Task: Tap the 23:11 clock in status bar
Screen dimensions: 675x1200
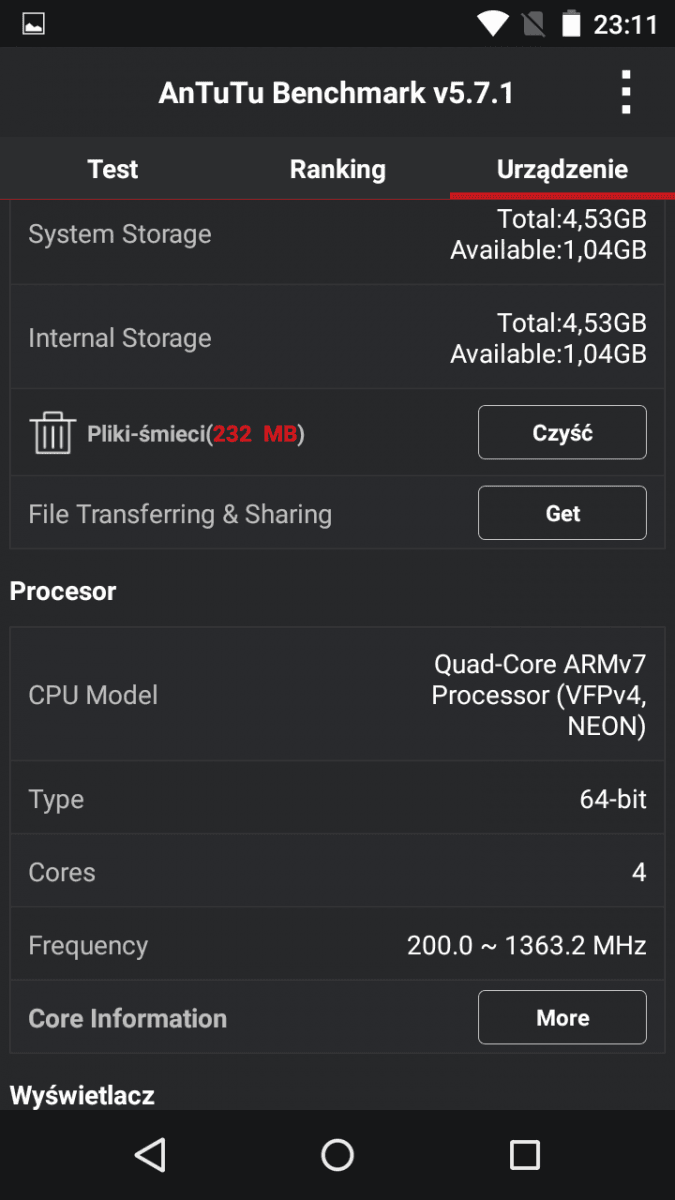Action: 626,24
